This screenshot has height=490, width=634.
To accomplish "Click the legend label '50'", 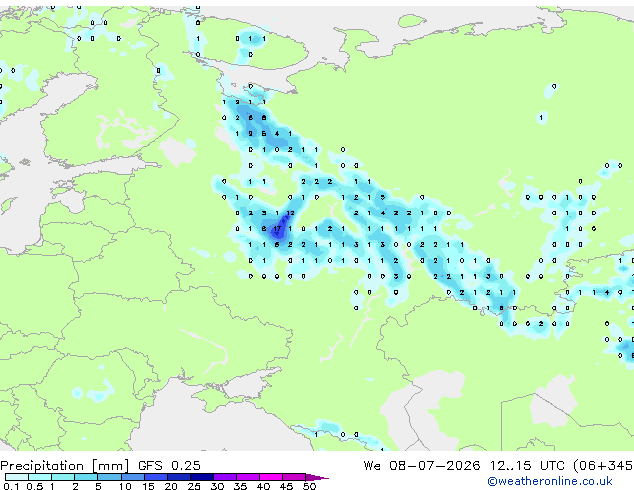I will click(x=309, y=486).
